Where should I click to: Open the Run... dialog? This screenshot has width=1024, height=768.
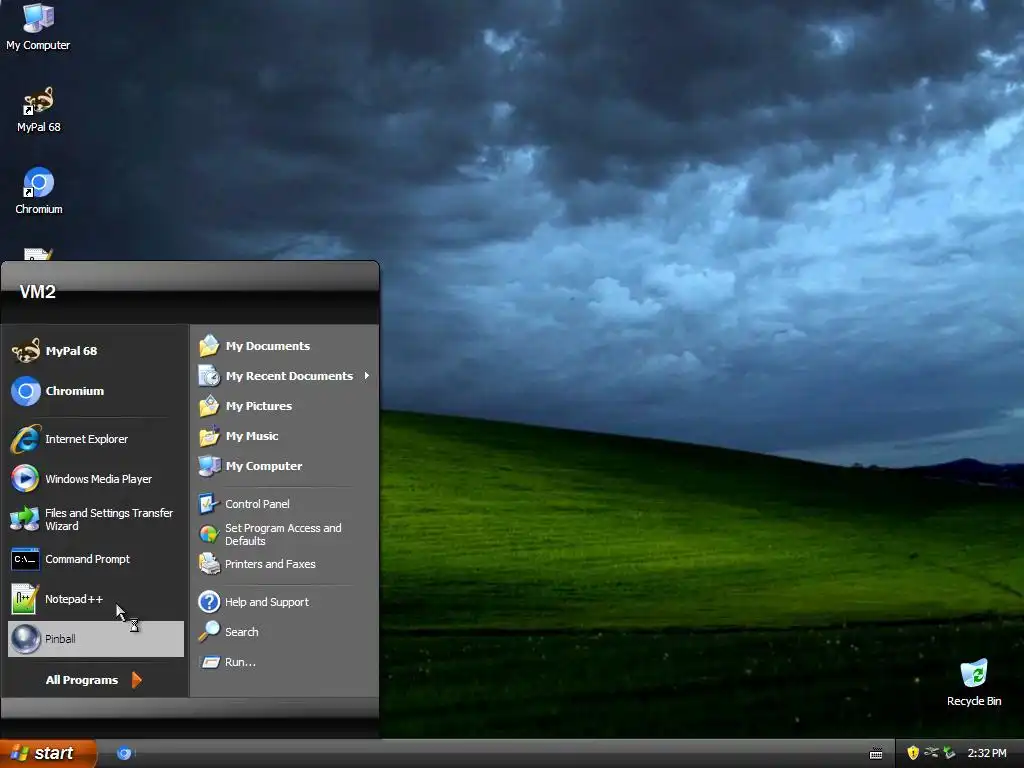tap(284, 662)
